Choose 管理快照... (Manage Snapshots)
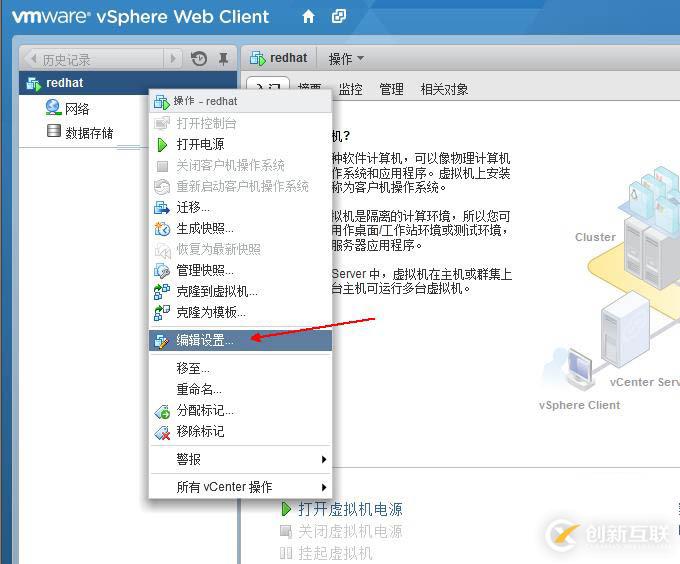This screenshot has width=680, height=564. (241, 271)
